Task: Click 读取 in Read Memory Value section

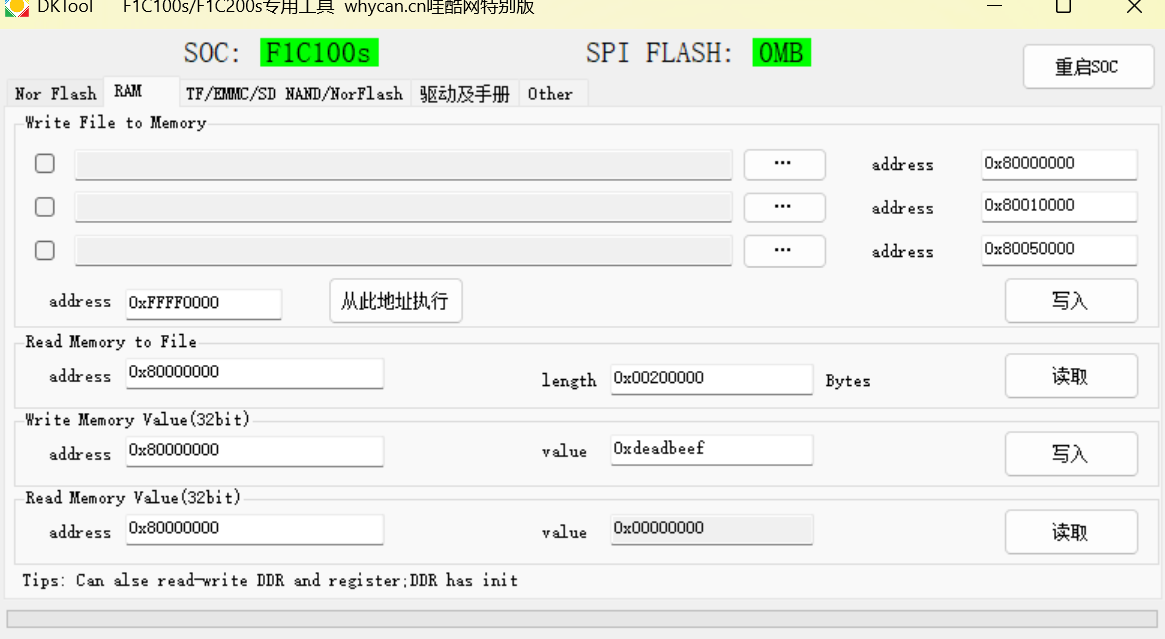Action: (1070, 532)
